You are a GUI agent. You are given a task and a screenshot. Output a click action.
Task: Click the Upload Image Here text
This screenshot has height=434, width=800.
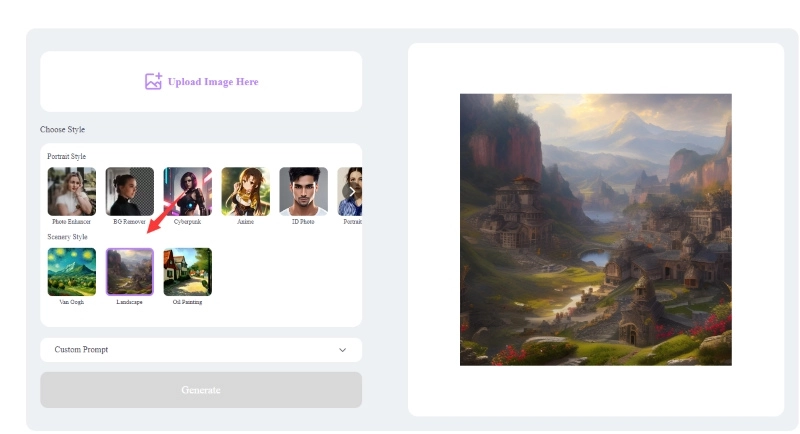pyautogui.click(x=213, y=82)
